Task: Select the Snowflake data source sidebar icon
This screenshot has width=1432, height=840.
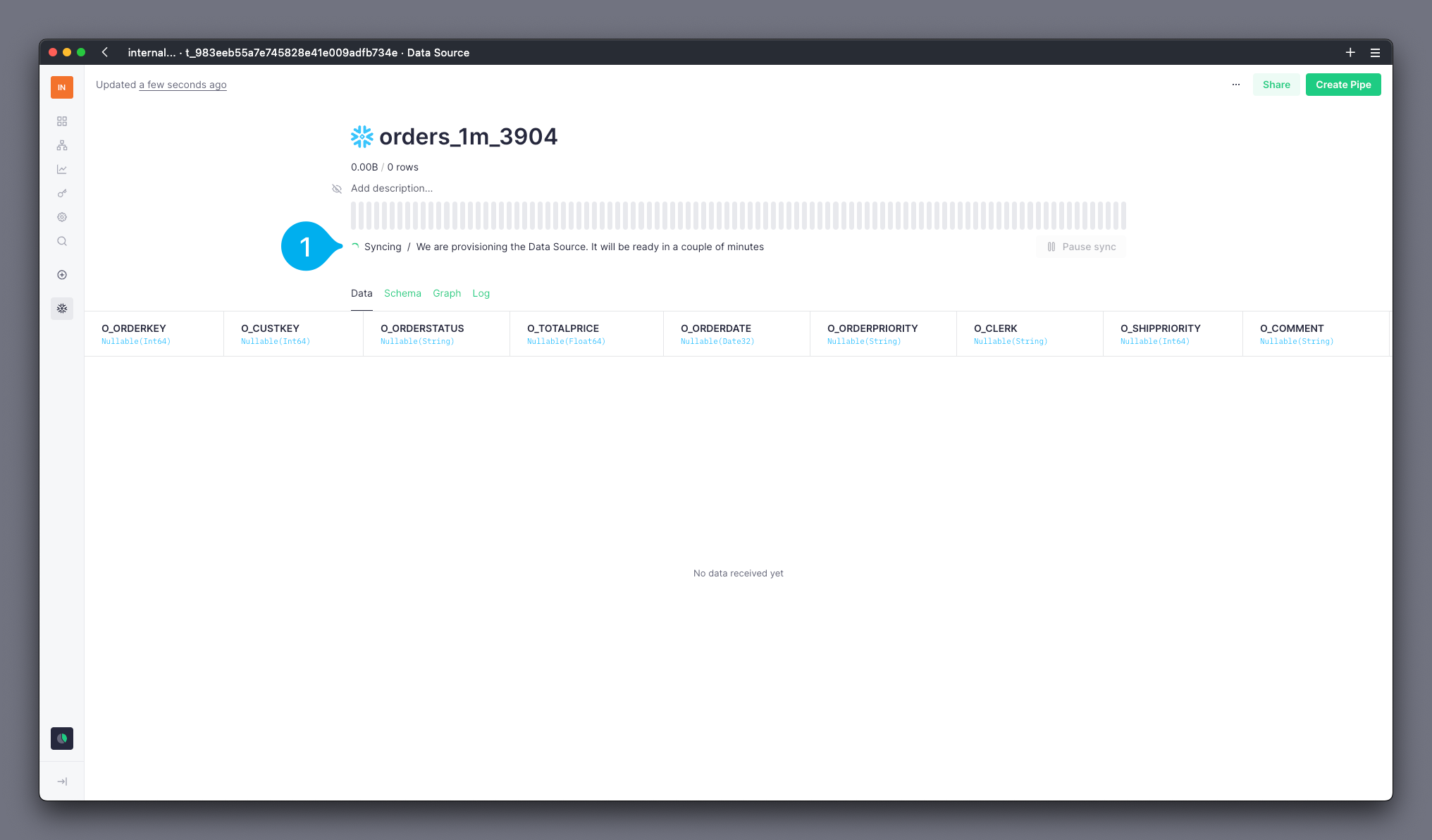Action: click(x=62, y=309)
